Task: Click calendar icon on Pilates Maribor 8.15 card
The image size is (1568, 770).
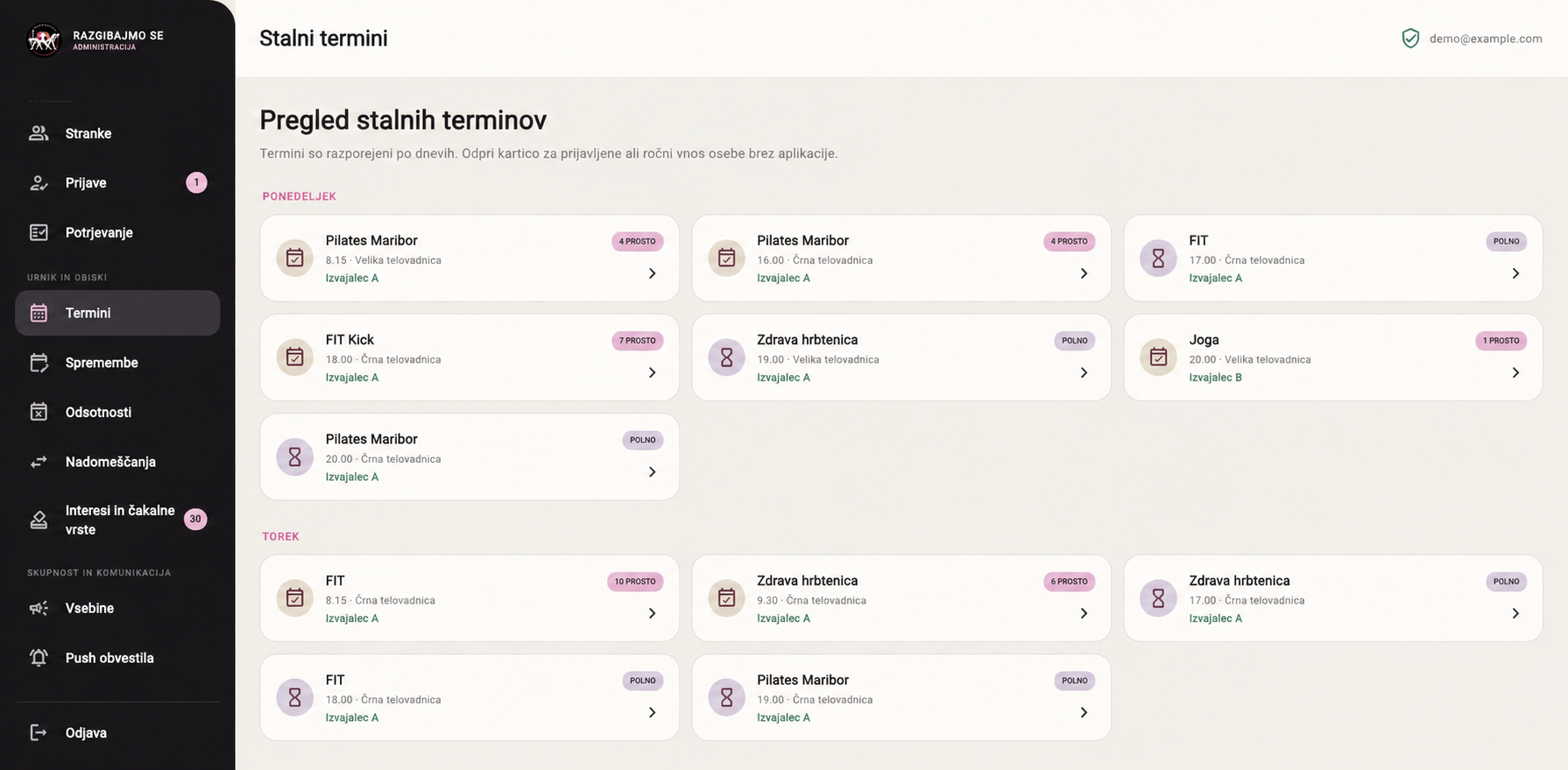Action: (x=295, y=258)
